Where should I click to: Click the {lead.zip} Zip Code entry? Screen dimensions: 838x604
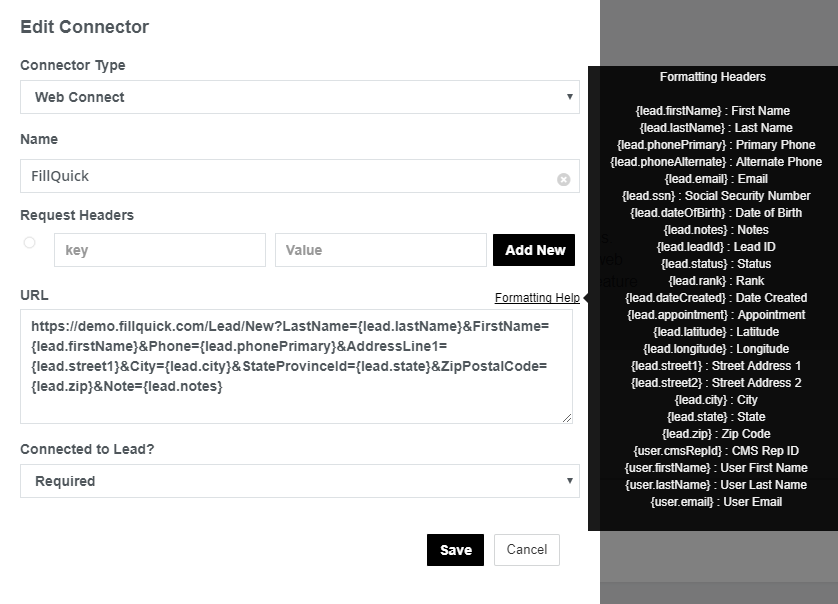coord(713,434)
